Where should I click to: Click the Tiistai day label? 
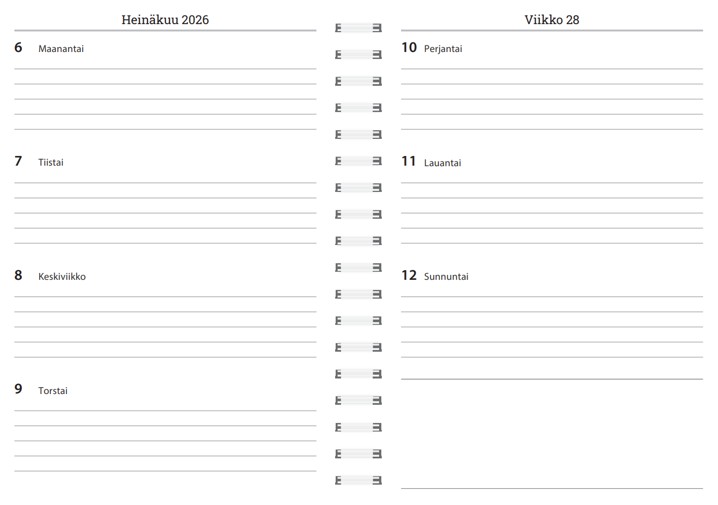[51, 163]
